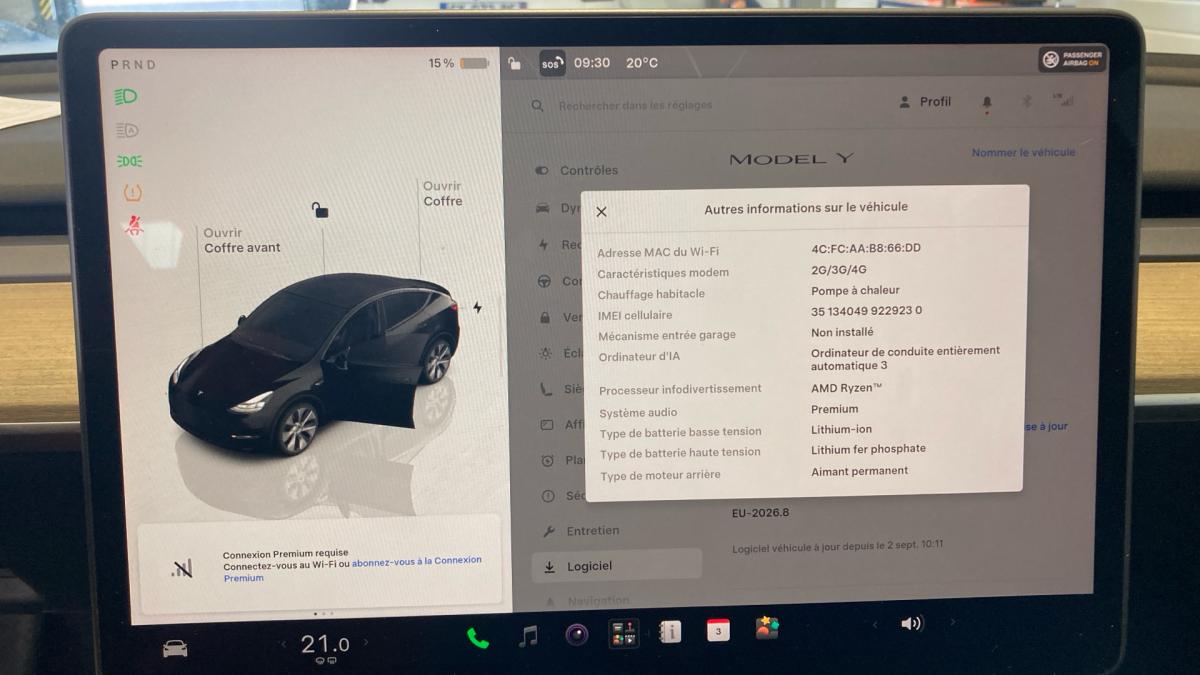
Task: Open the notifications bell icon
Action: [x=987, y=103]
